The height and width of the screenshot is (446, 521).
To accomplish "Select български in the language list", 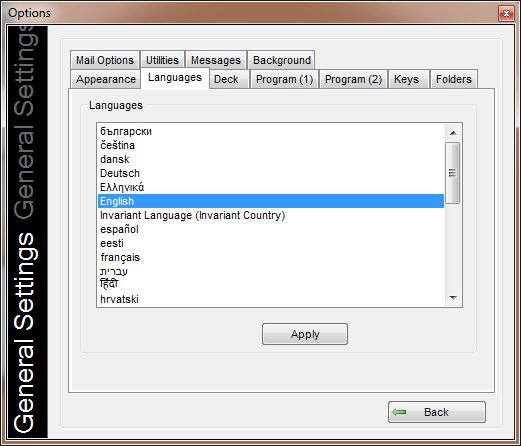I will (x=271, y=131).
